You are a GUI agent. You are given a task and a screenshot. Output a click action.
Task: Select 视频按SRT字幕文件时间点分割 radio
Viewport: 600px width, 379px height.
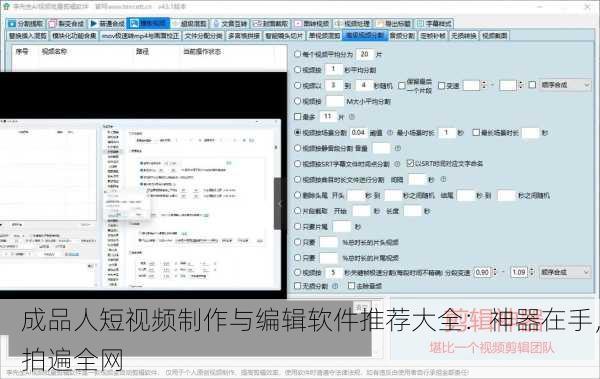(x=297, y=164)
